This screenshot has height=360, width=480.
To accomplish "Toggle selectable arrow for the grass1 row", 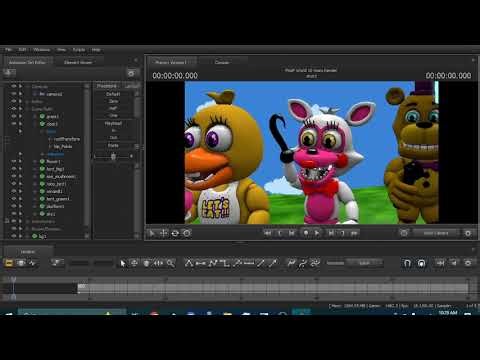I will point(21,116).
